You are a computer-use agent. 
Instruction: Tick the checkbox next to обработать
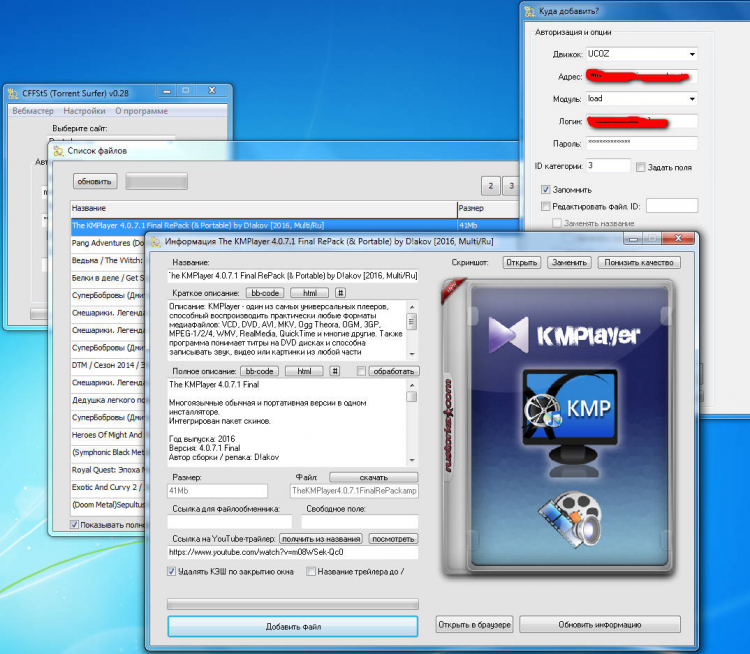[x=361, y=371]
